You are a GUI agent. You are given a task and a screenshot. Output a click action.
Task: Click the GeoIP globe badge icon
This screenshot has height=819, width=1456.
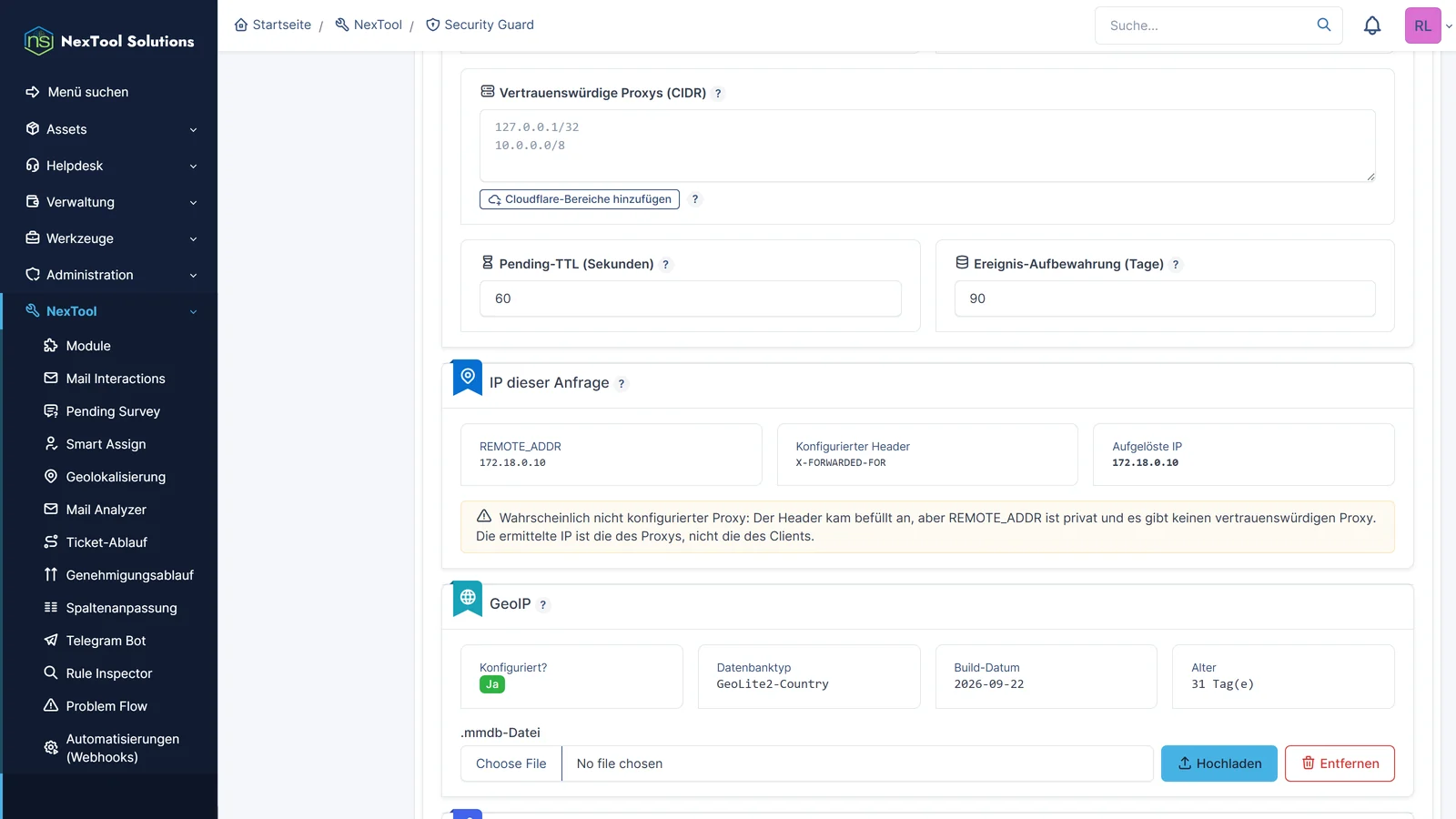coord(468,599)
